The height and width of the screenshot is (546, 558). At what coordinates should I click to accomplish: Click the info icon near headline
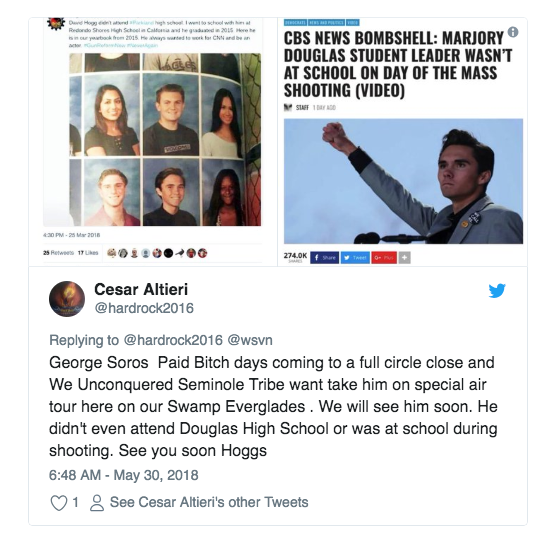click(512, 32)
